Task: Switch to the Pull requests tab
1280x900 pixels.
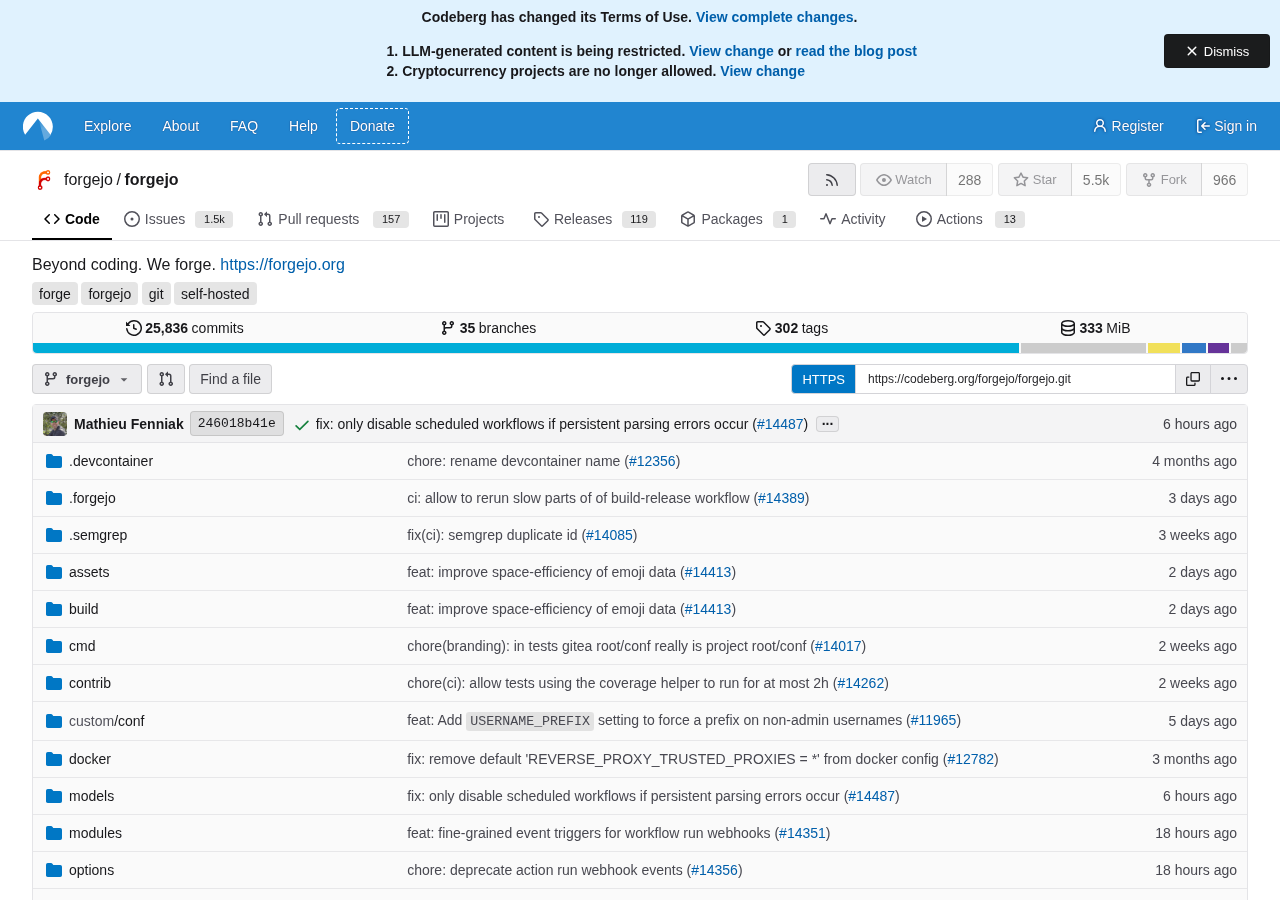Action: [333, 219]
